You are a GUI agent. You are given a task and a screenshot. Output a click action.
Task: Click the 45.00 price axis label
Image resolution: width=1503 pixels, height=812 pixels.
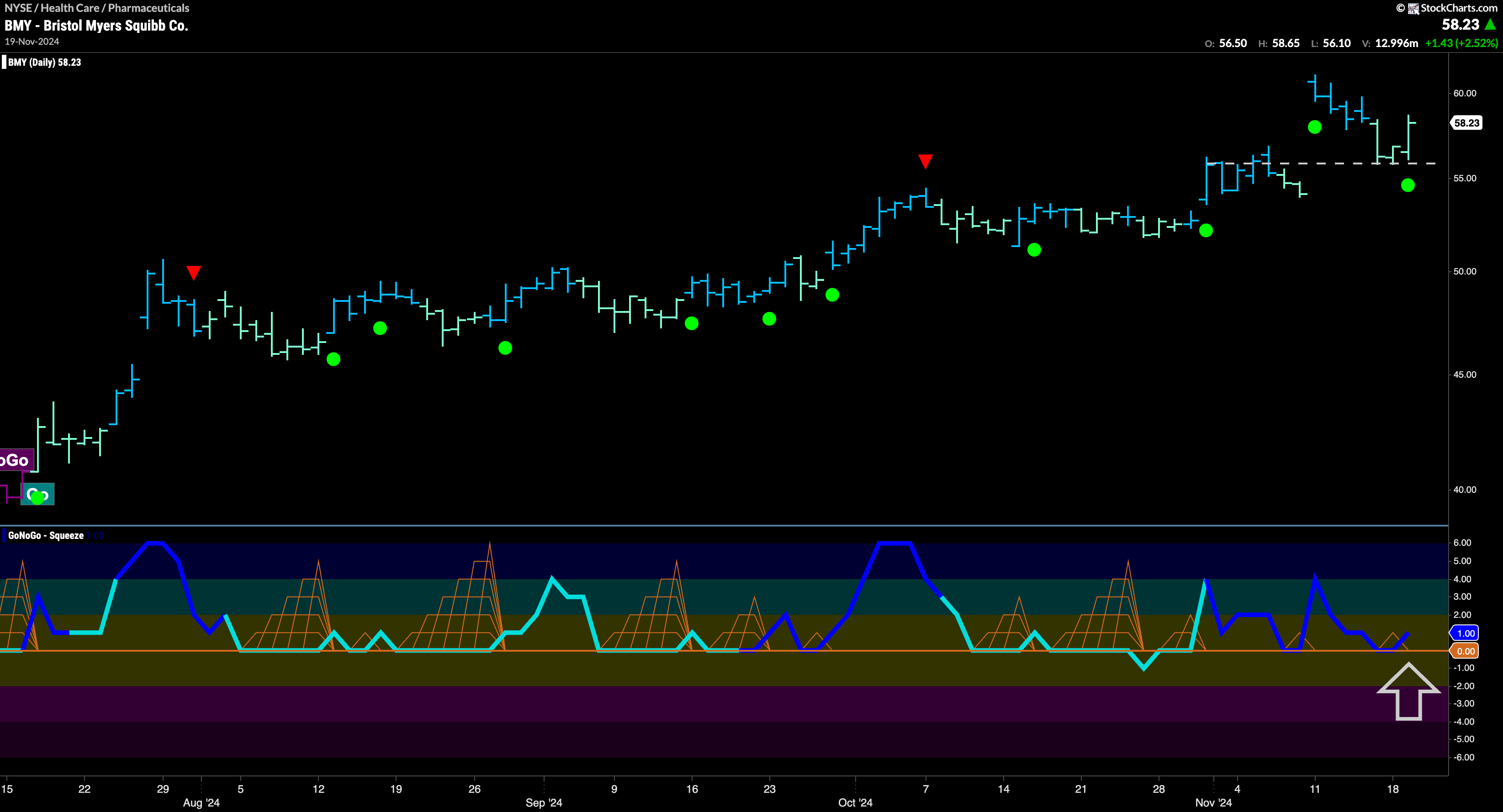[x=1465, y=374]
